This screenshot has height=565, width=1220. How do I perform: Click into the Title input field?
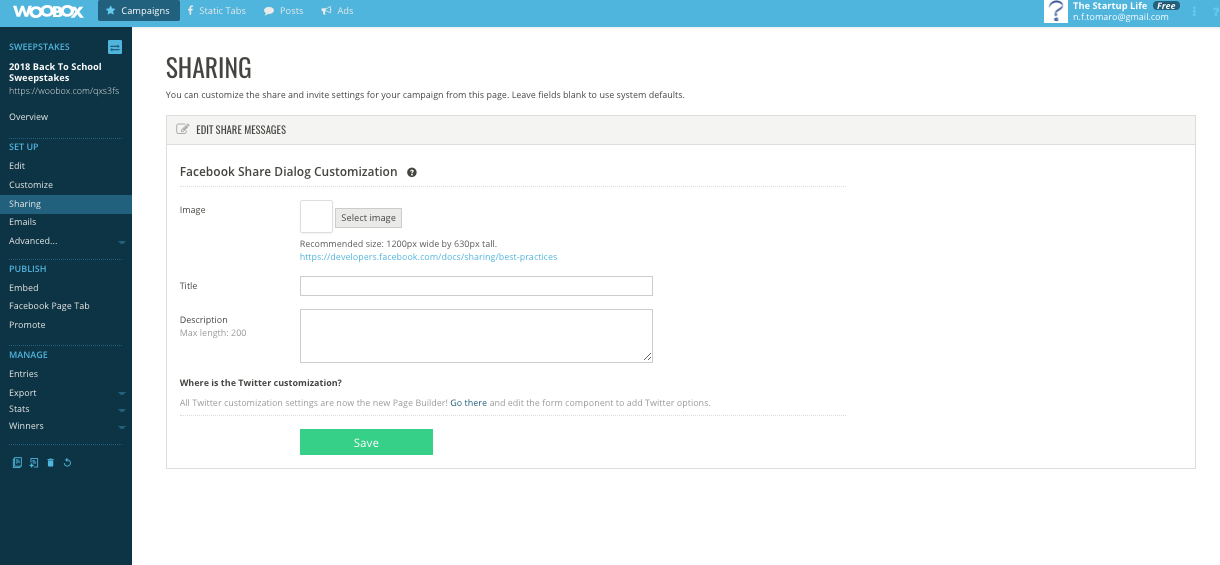pyautogui.click(x=476, y=286)
